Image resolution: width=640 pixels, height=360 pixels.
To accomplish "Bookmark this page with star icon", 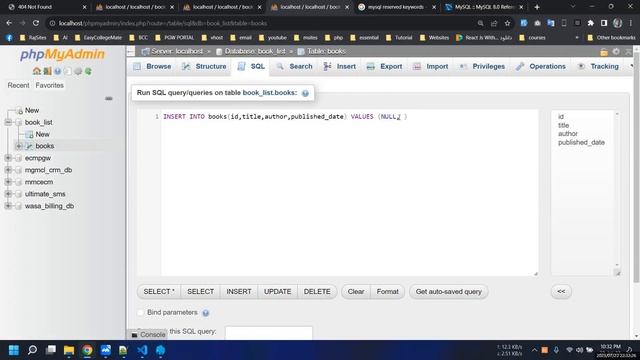I will point(507,23).
